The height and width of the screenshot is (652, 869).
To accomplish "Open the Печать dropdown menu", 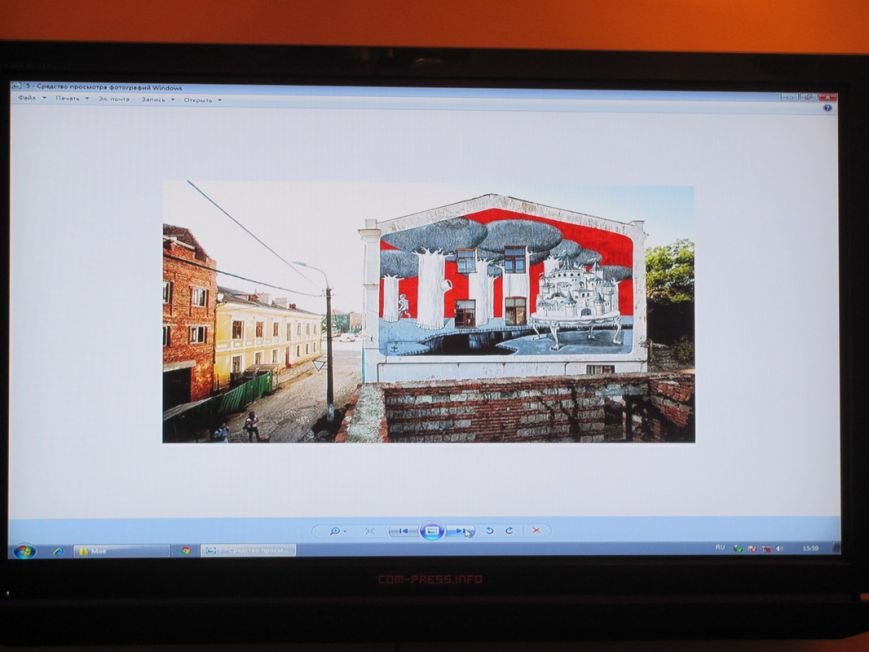I will point(72,99).
